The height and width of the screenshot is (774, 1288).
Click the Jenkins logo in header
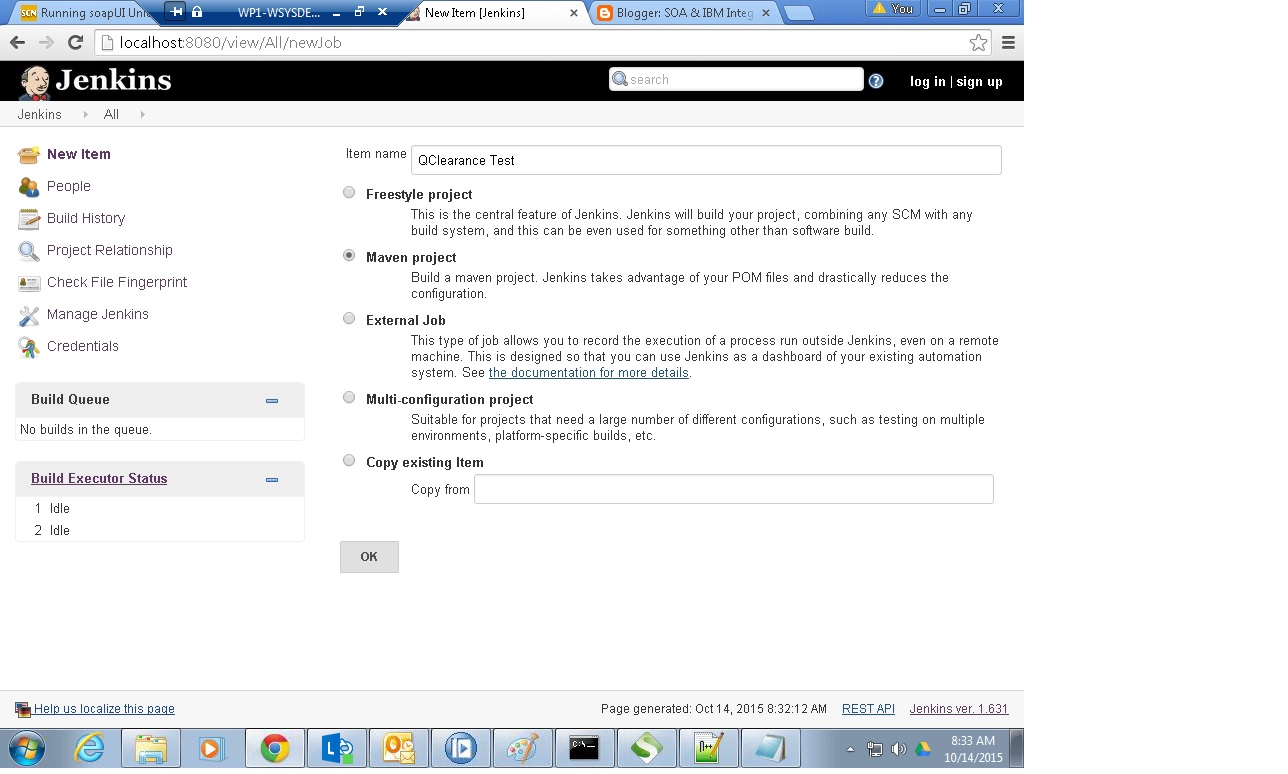[95, 81]
